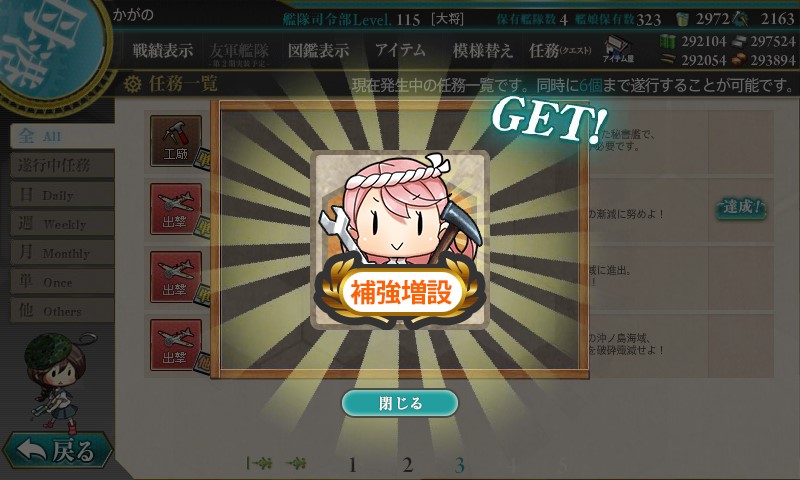
Task: Open the 図鑑表示 menu item
Action: point(318,50)
